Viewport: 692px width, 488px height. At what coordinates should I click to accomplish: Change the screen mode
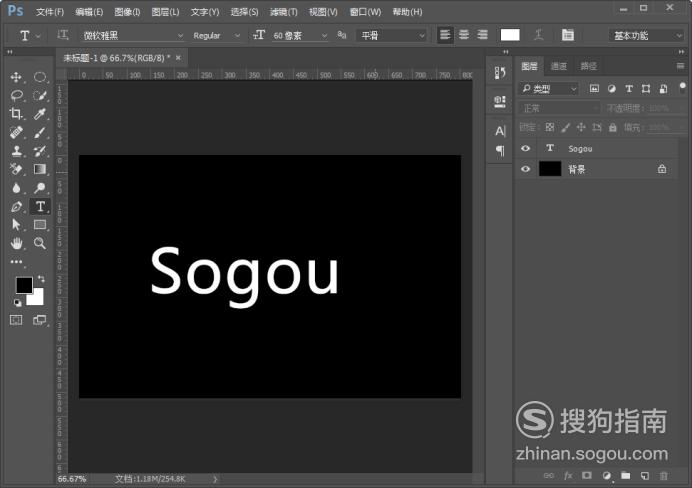[x=40, y=320]
